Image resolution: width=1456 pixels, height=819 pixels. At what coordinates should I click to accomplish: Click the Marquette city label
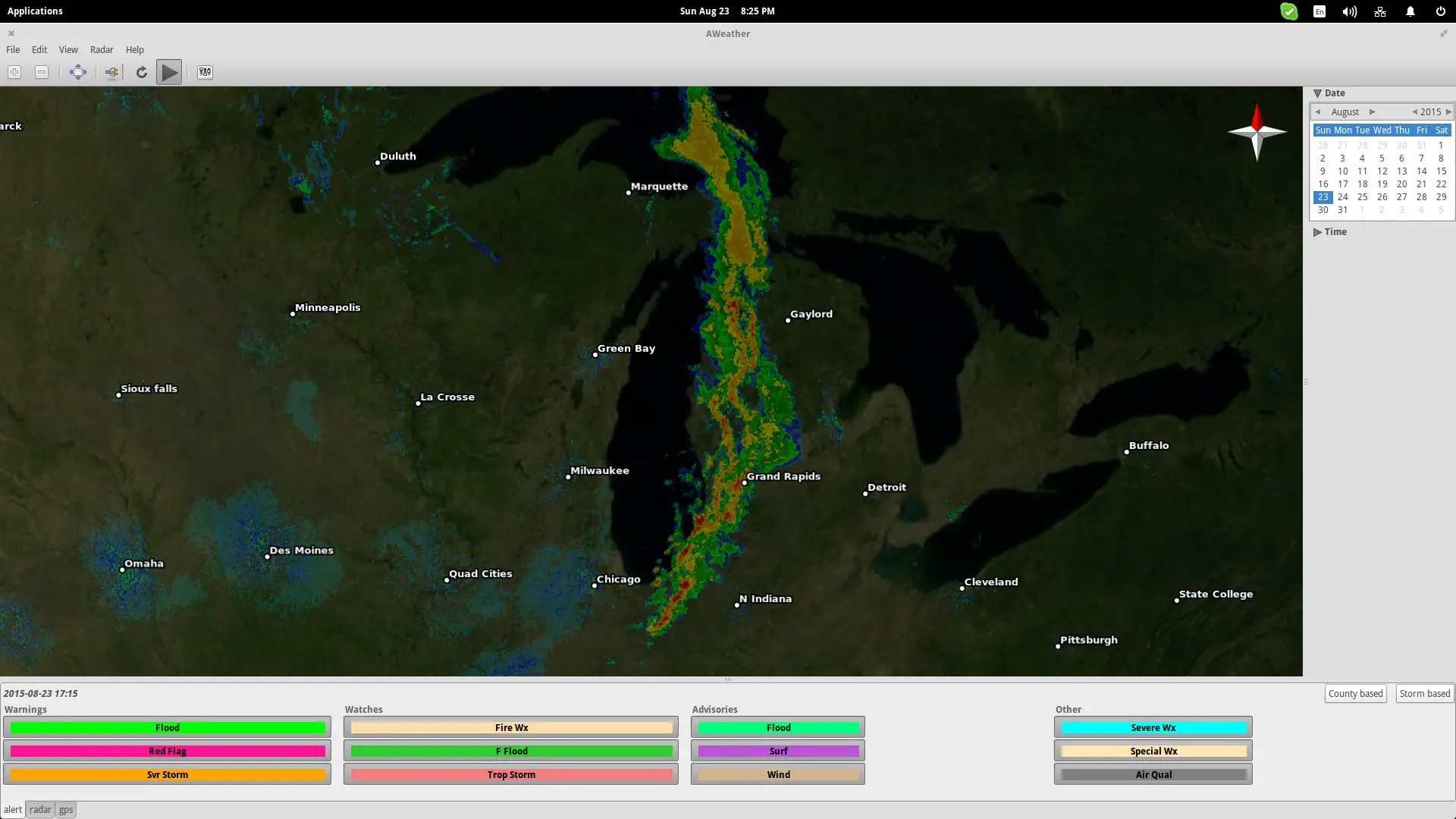pyautogui.click(x=659, y=187)
